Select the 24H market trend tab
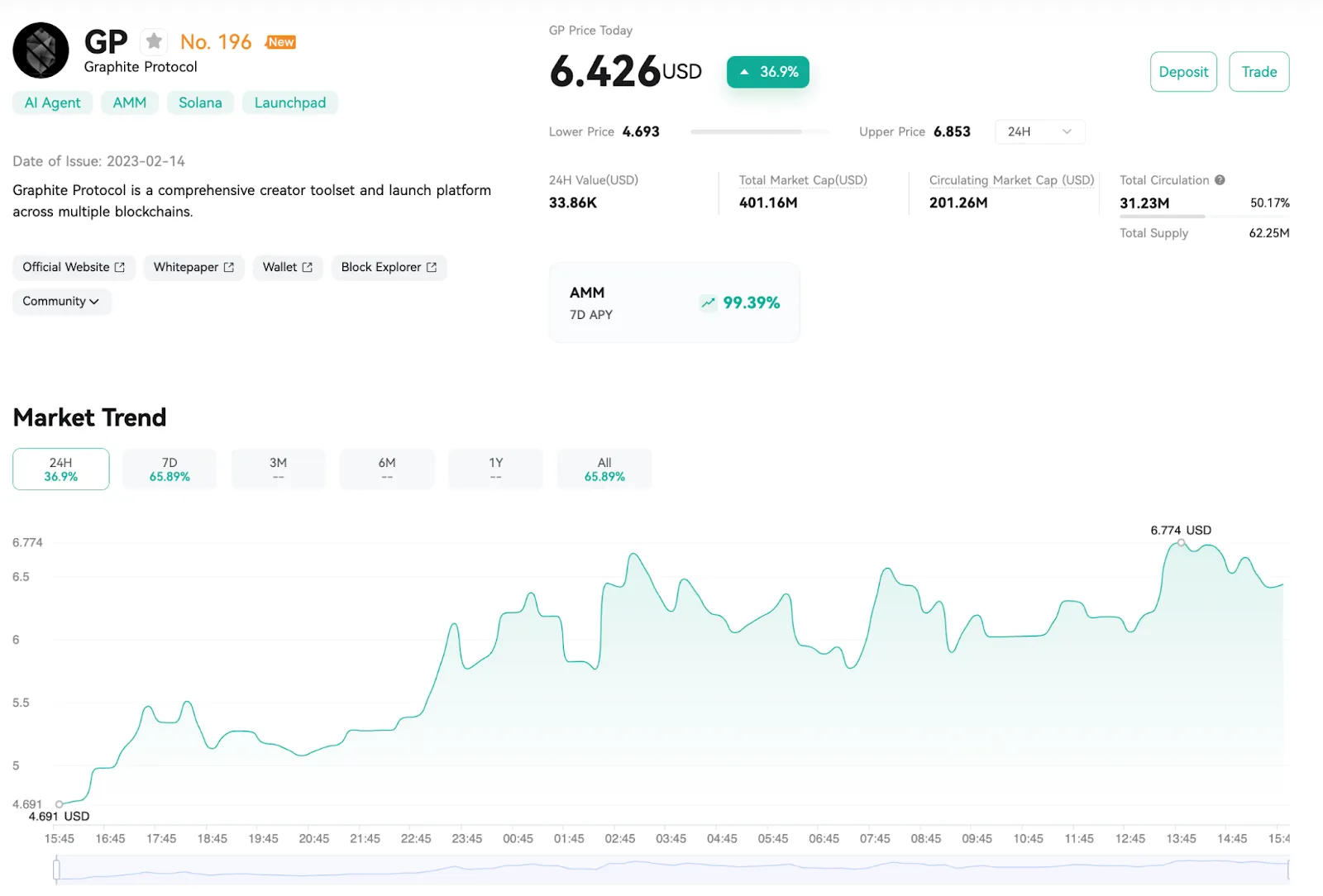1323x896 pixels. (x=61, y=469)
